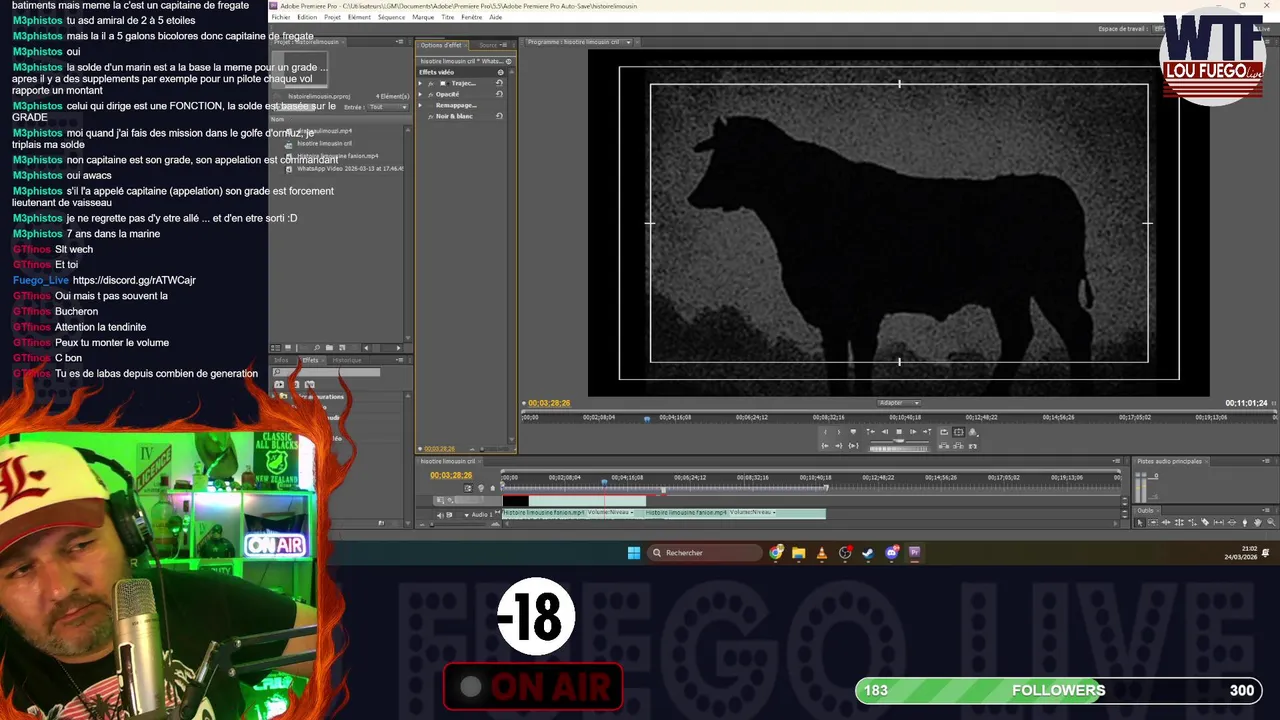Expand the Opacité effect properties
Screen dimensions: 1280x720
coord(420,94)
